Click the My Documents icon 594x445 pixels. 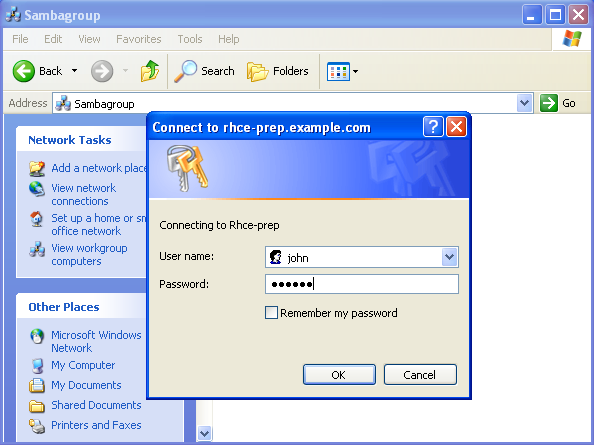click(37, 386)
